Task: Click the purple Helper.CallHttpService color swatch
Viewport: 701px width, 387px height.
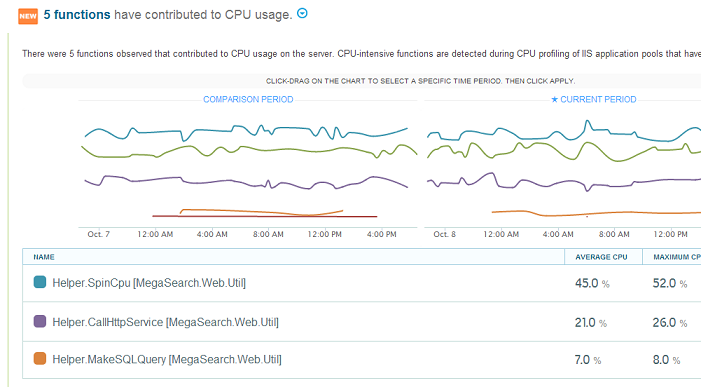Action: (x=40, y=321)
